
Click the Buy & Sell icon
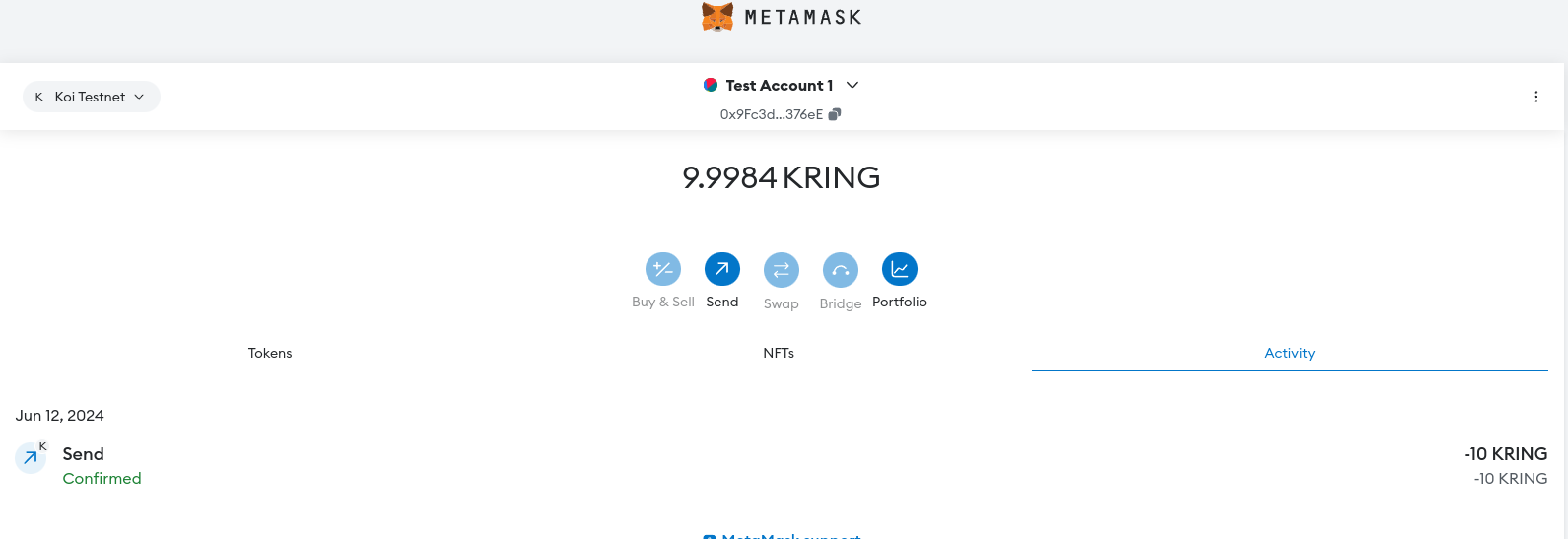pos(663,269)
